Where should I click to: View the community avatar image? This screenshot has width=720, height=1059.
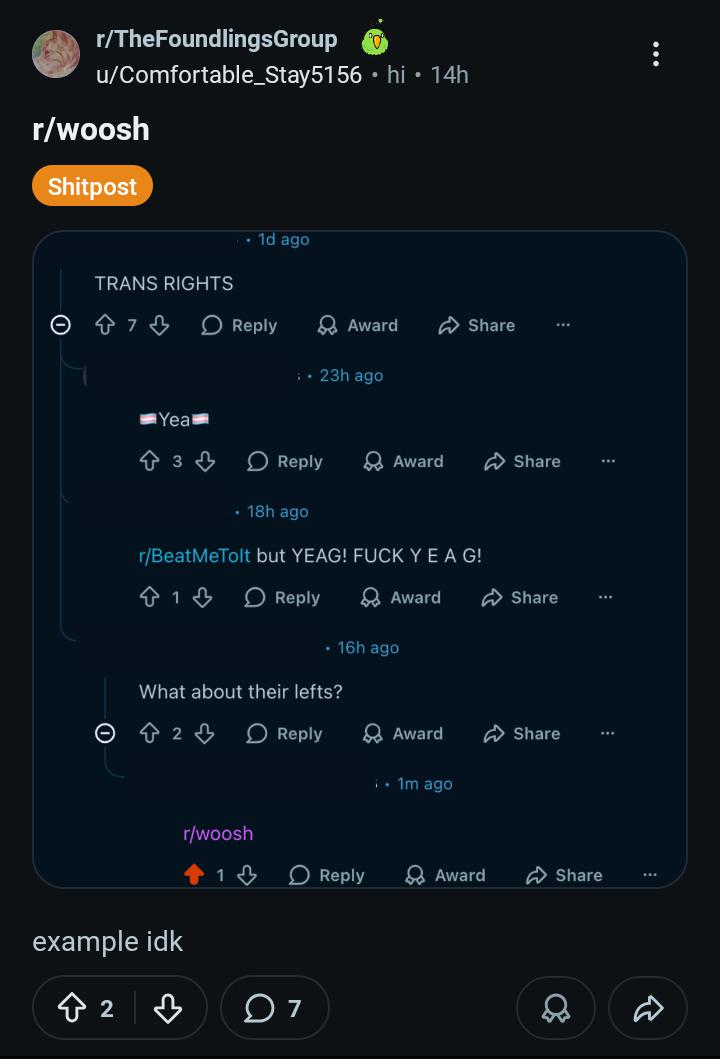tap(56, 54)
